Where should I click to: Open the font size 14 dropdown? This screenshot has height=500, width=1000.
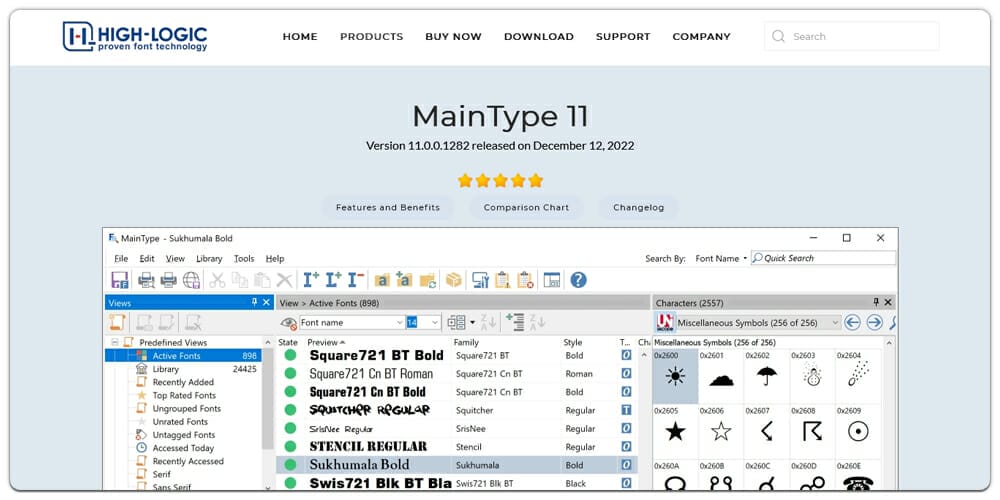435,323
